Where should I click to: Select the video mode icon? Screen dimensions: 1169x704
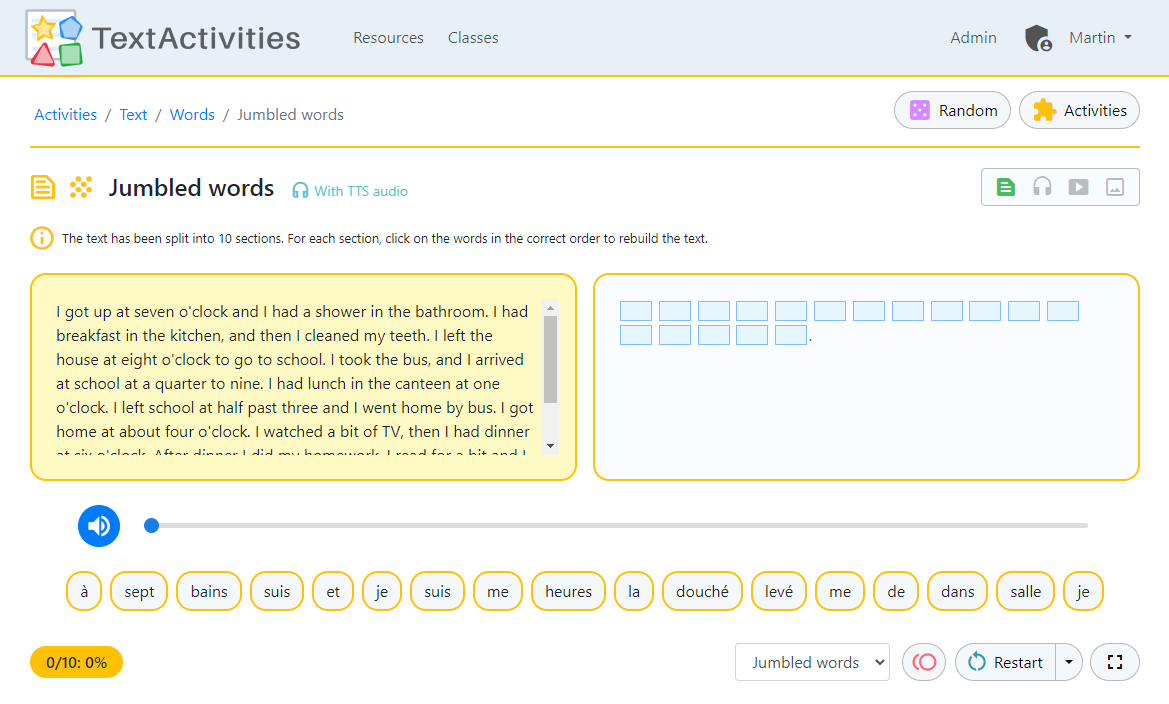coord(1078,186)
